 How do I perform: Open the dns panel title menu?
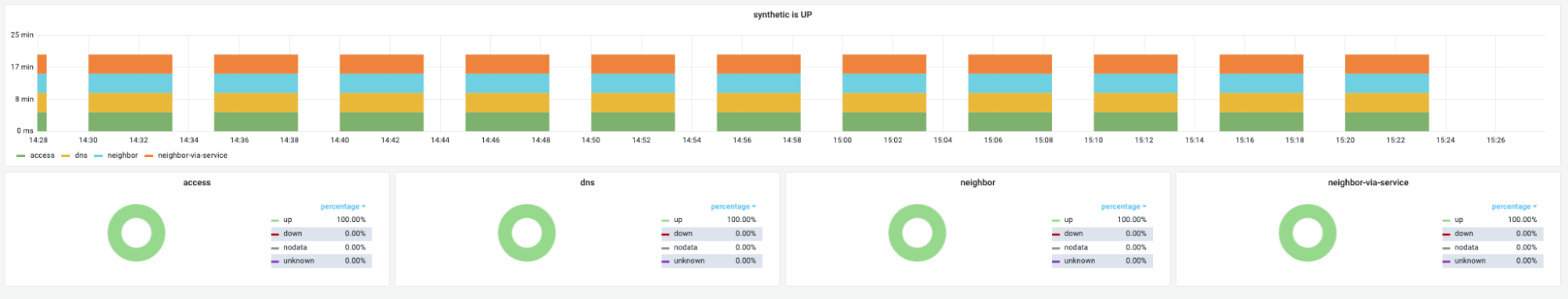tap(588, 182)
